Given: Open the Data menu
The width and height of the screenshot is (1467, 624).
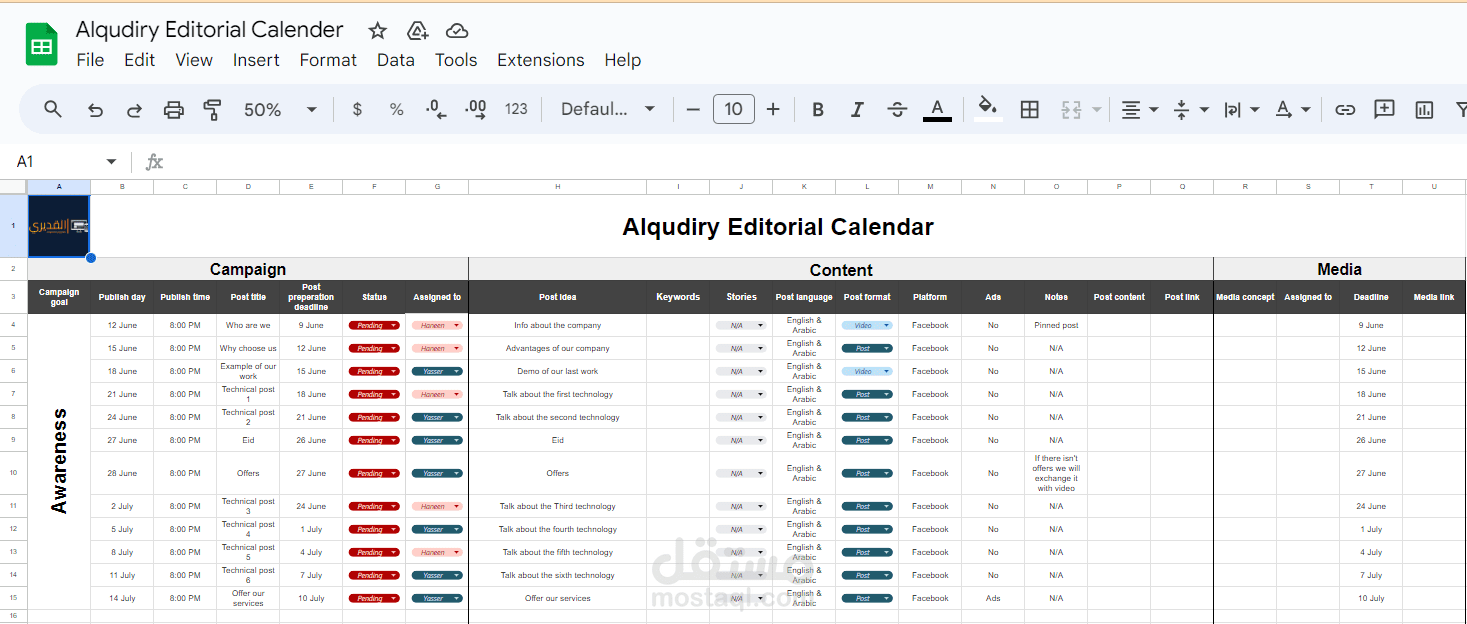Looking at the screenshot, I should coord(396,60).
